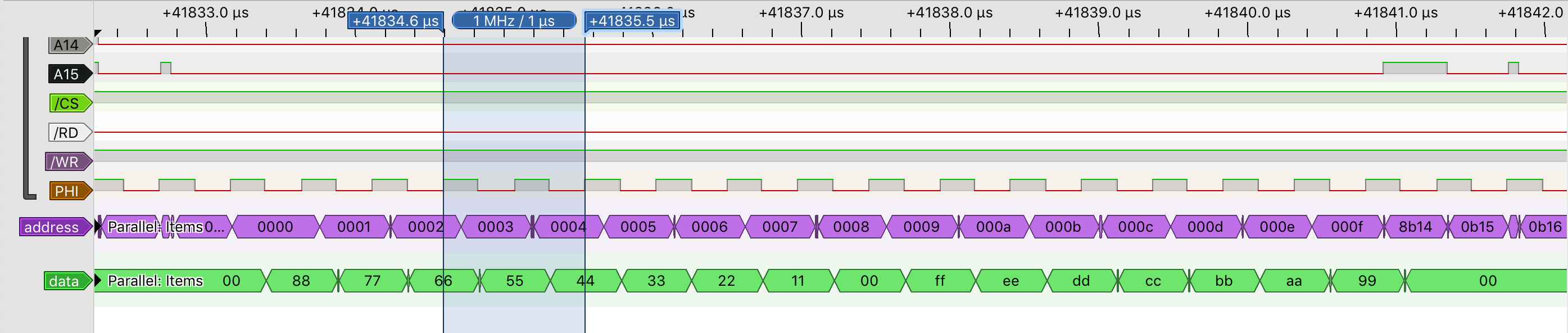Image resolution: width=1568 pixels, height=333 pixels.
Task: Click the green /CS signal tag
Action: (x=68, y=103)
